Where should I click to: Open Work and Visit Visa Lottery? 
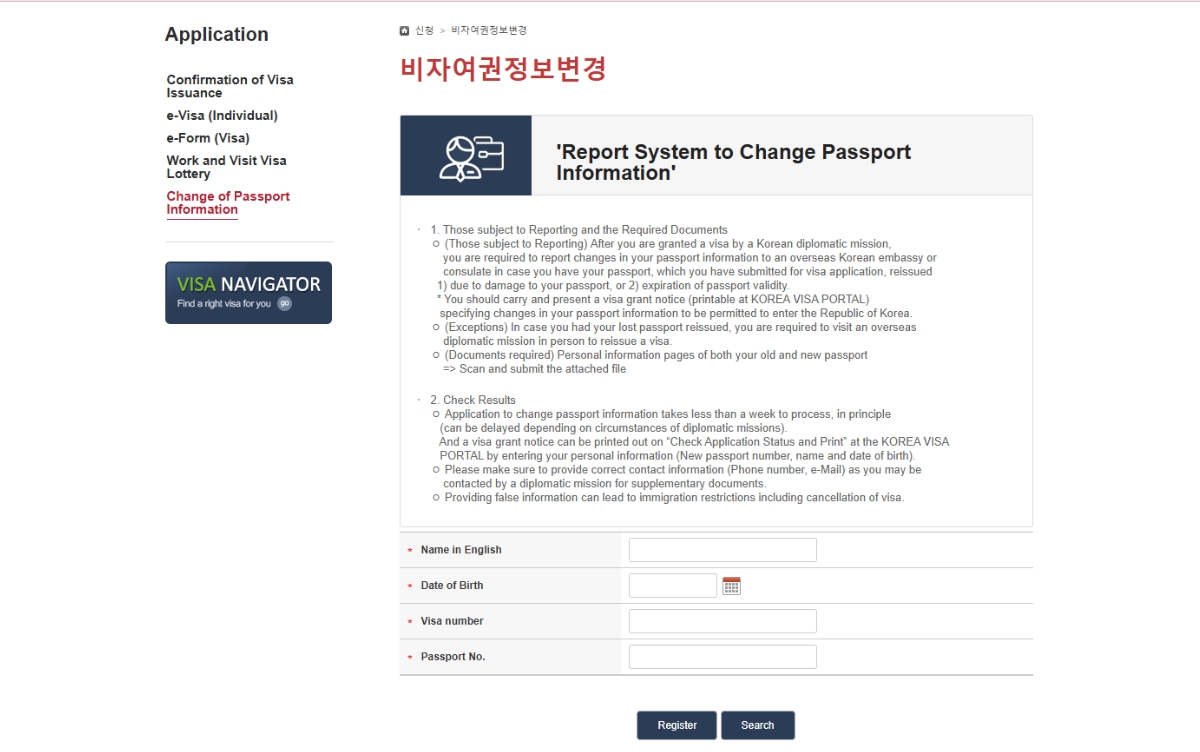[226, 167]
